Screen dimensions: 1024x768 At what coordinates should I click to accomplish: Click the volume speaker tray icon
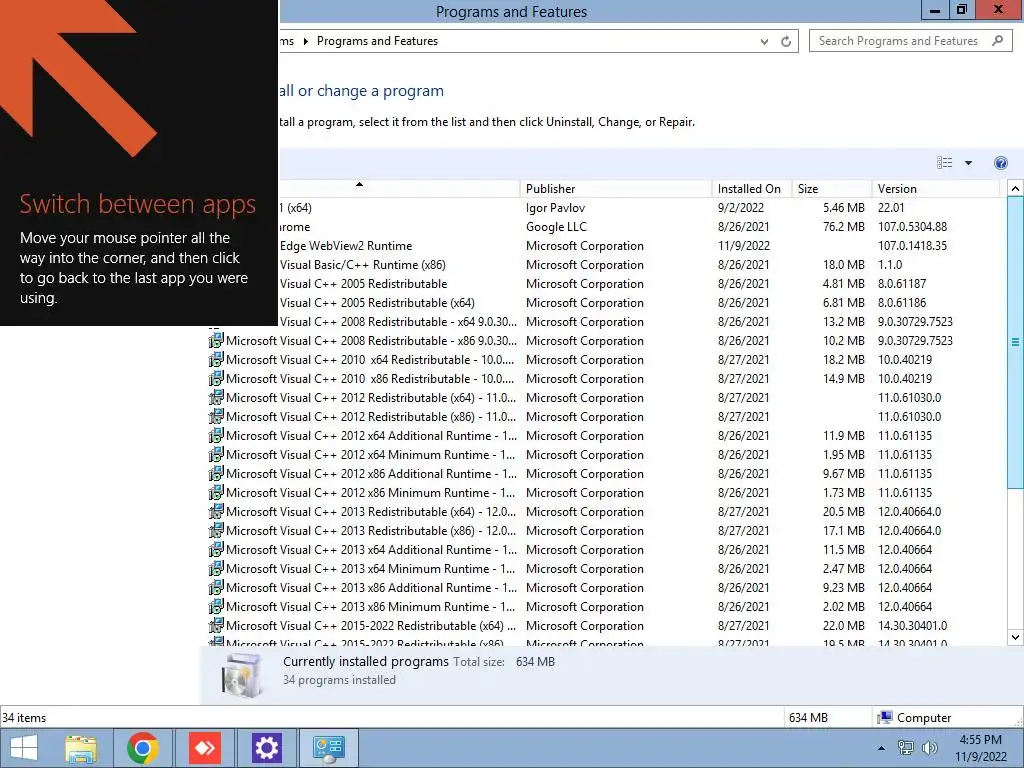929,748
